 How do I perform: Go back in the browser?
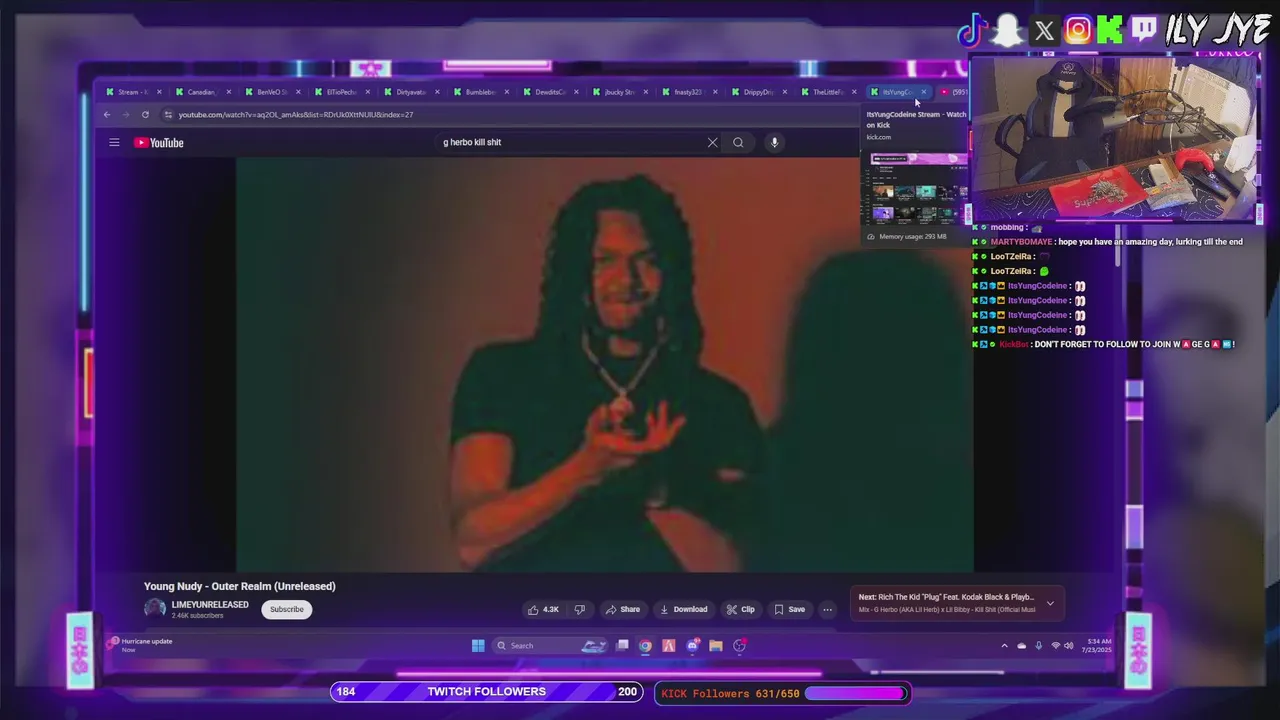(x=107, y=114)
